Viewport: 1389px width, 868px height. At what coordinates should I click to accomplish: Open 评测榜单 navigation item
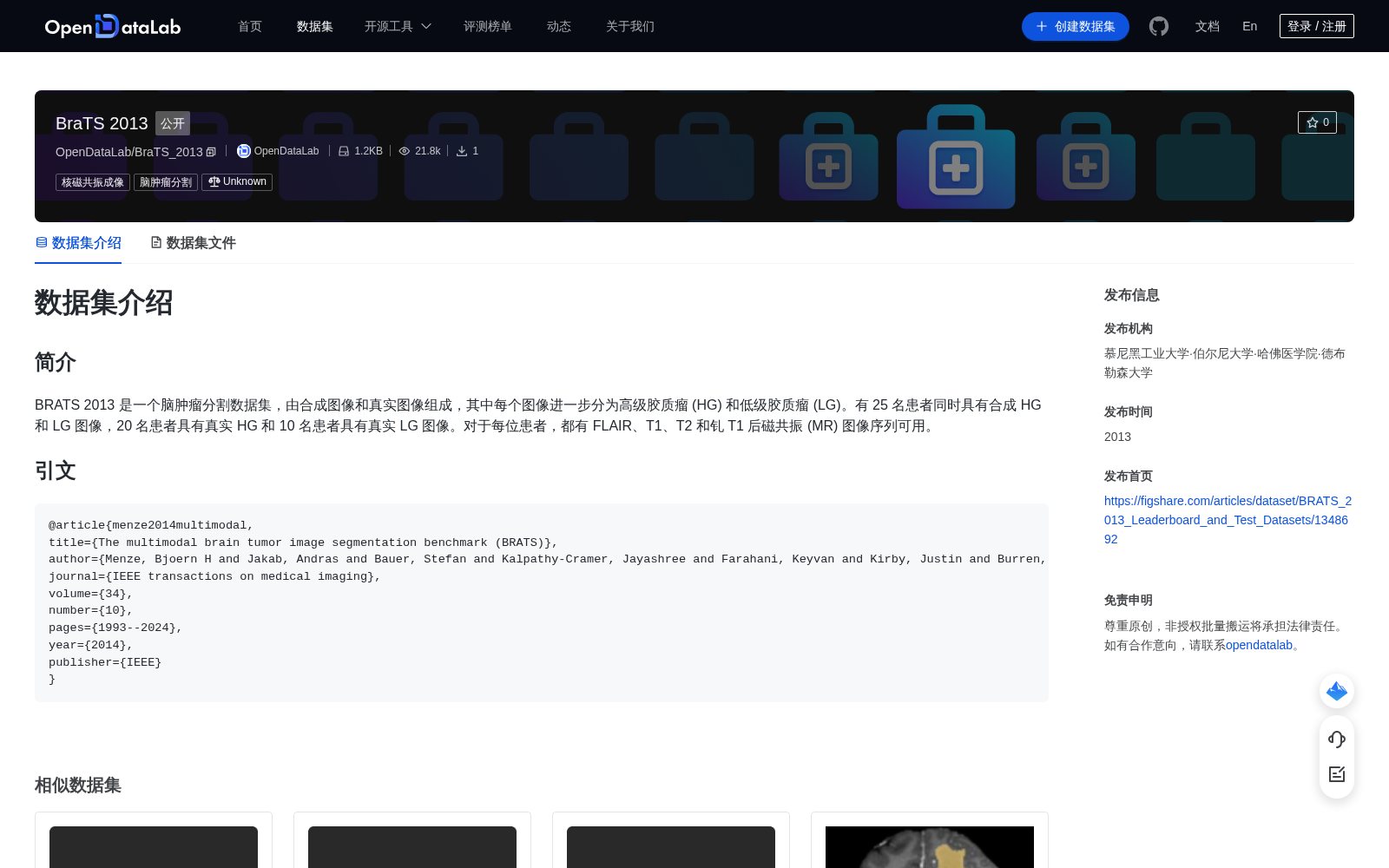(488, 26)
